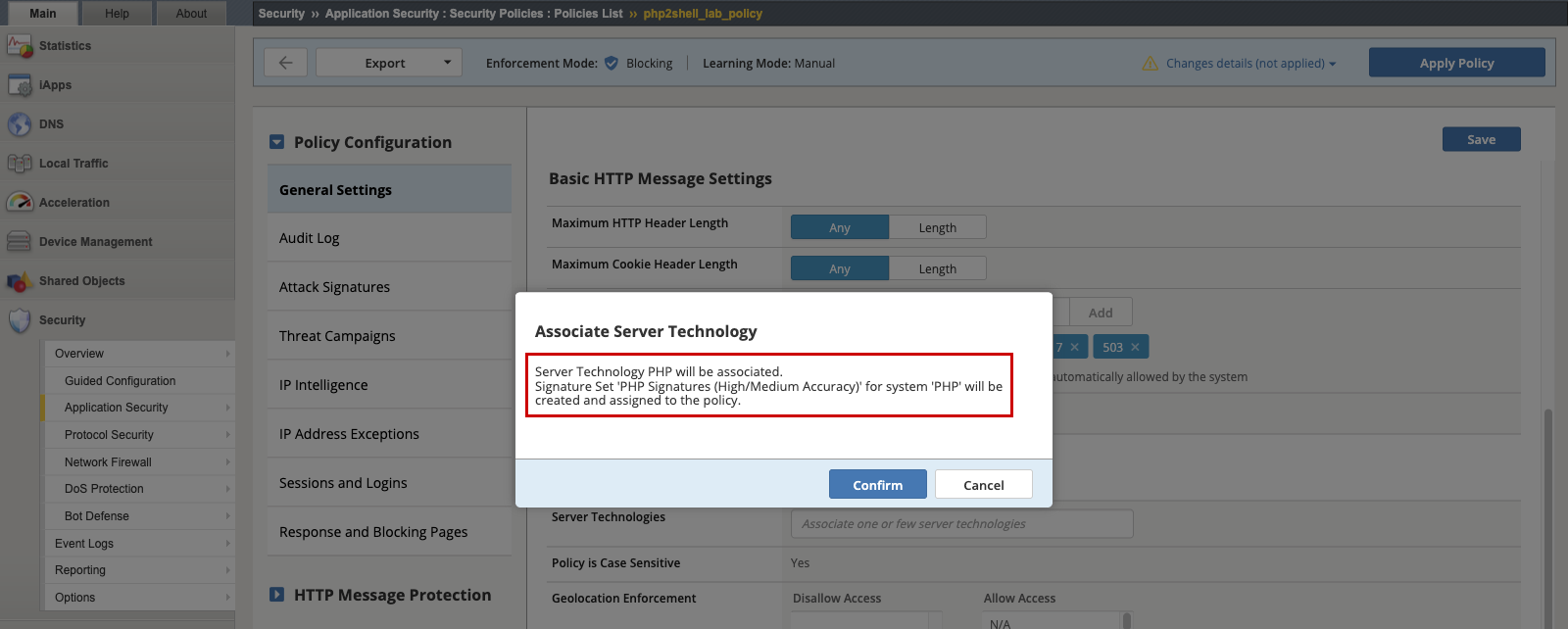1568x629 pixels.
Task: Expand the Event Logs submenu arrow
Action: [228, 544]
